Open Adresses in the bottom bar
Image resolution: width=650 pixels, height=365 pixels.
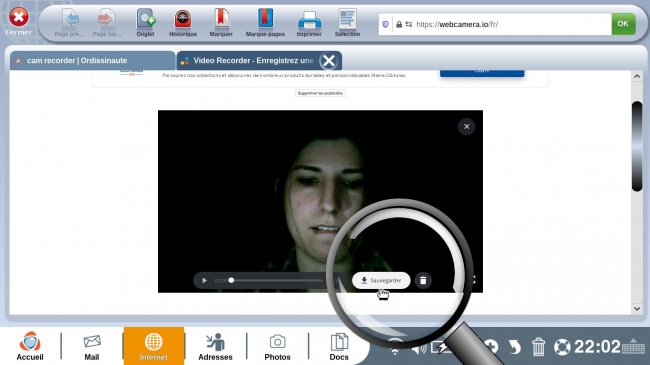[215, 346]
